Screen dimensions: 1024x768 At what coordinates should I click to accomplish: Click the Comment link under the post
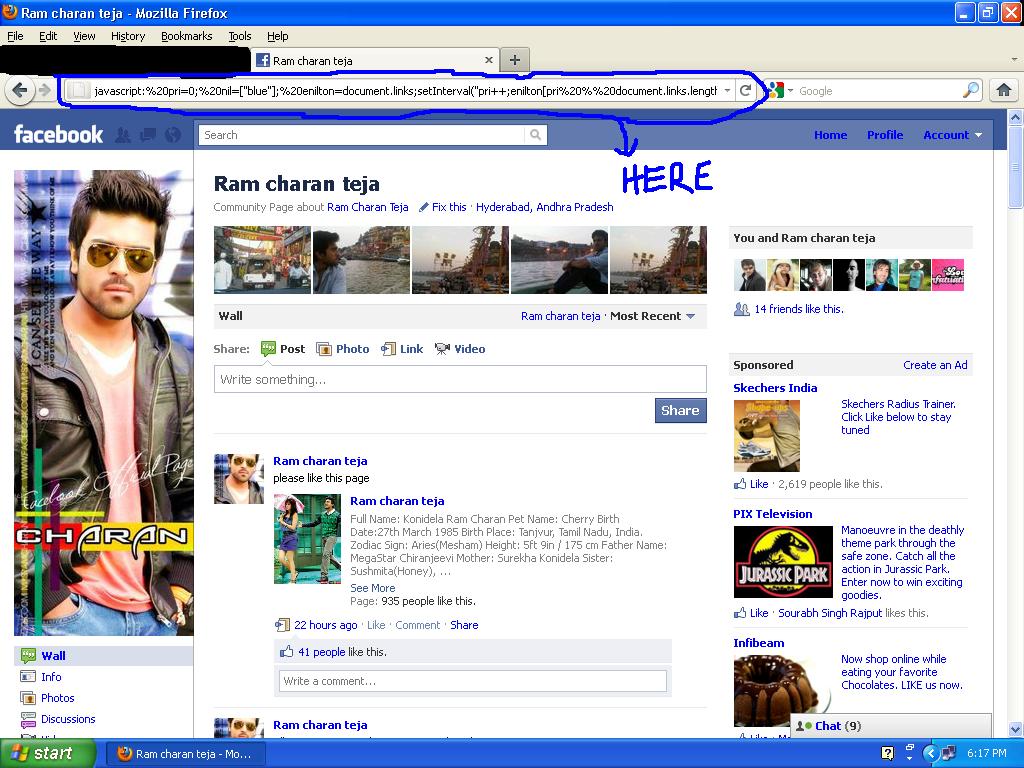(417, 625)
